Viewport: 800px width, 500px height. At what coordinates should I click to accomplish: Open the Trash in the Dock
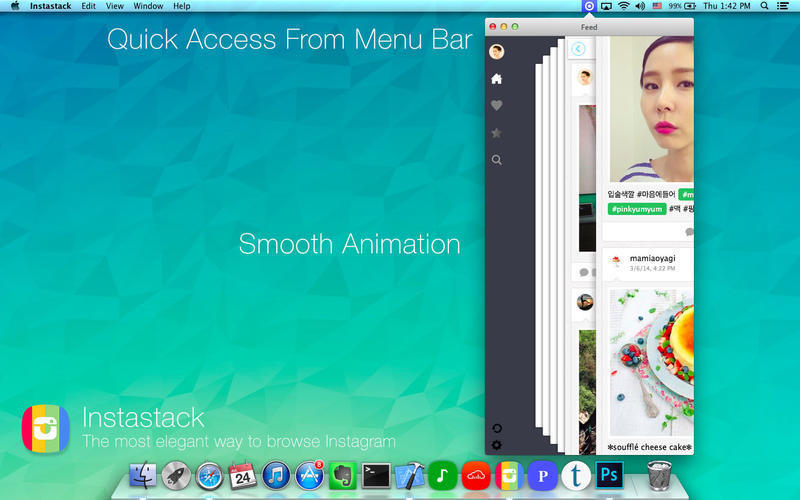659,475
